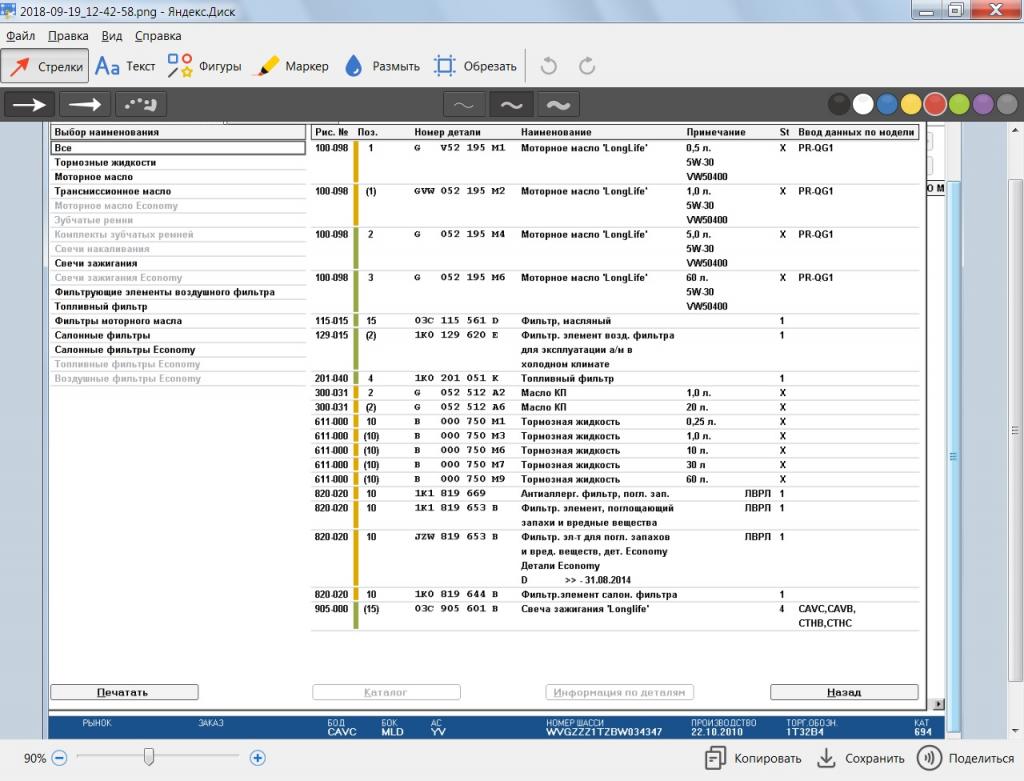Select 'Трансмиссионное масло' category
1024x781 pixels.
[x=178, y=191]
